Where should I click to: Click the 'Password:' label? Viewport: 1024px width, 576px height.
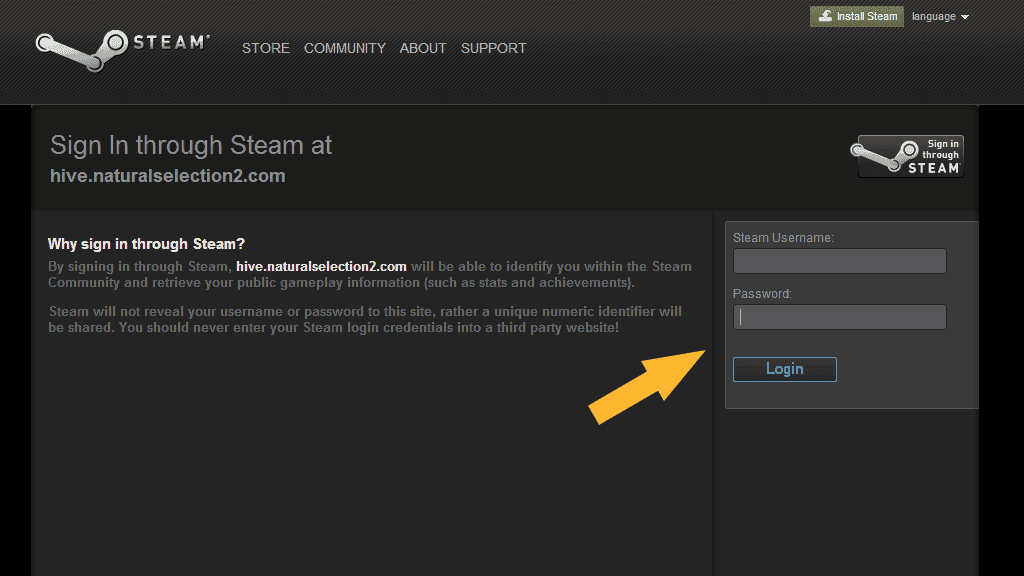(x=762, y=294)
